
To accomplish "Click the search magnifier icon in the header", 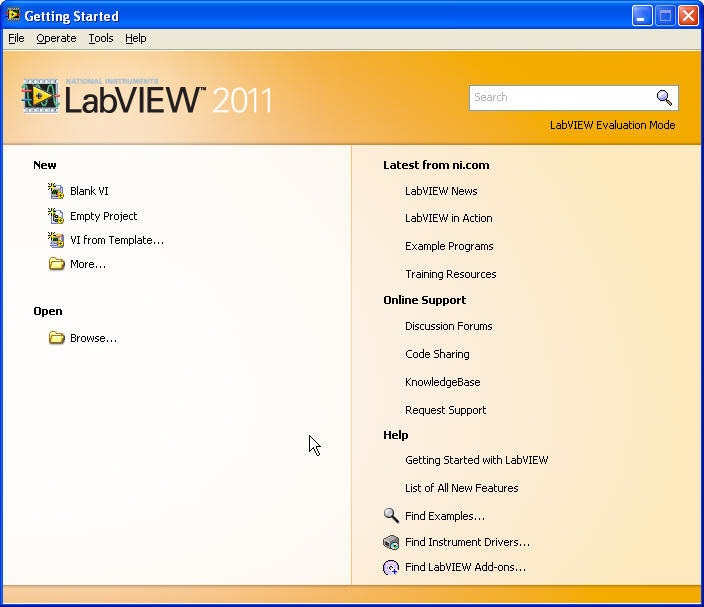I will [664, 97].
